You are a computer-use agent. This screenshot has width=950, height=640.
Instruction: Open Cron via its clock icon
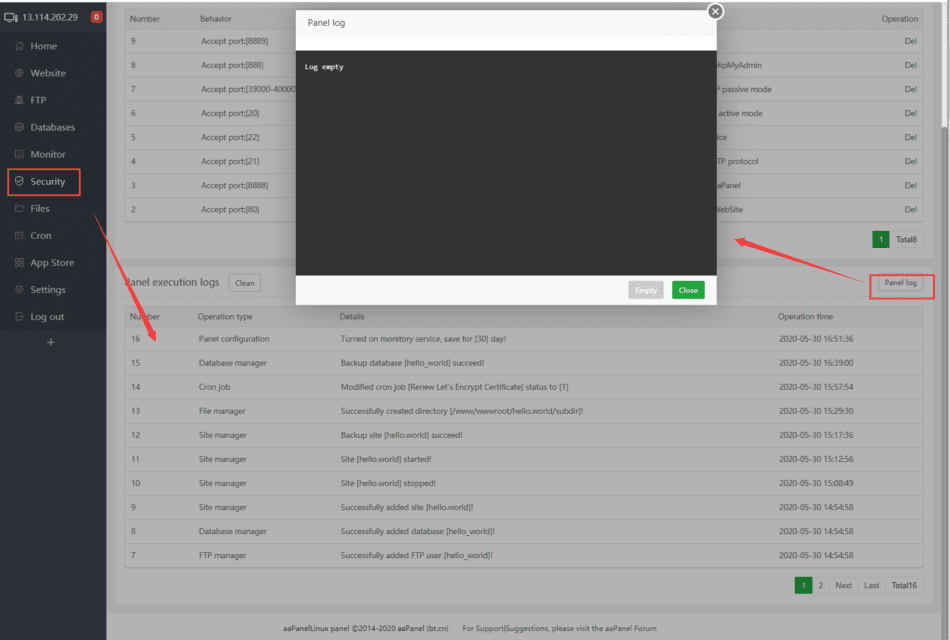pyautogui.click(x=17, y=235)
